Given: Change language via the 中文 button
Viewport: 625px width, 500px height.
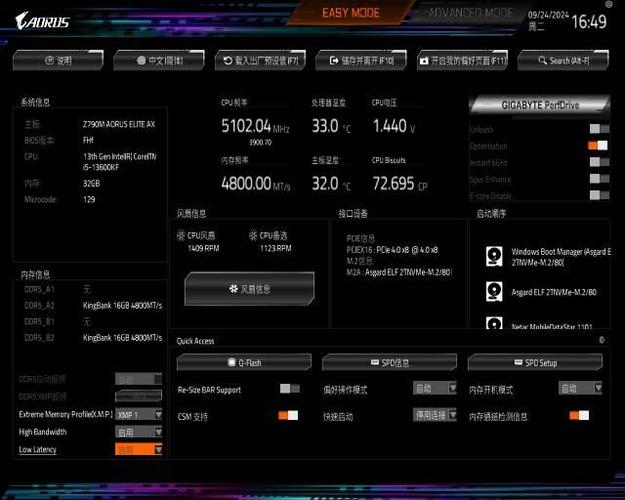Looking at the screenshot, I should 159,61.
